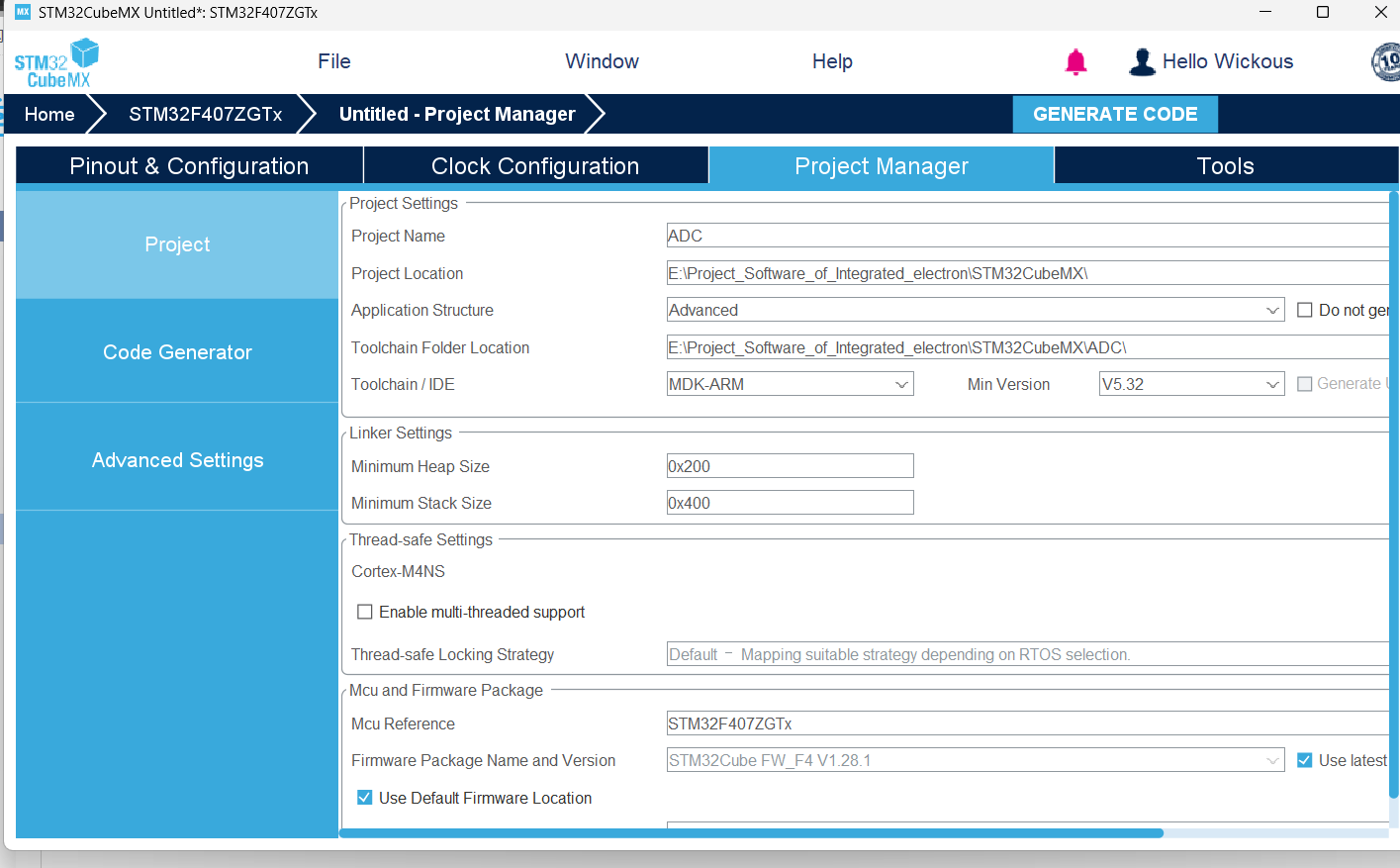The image size is (1400, 868).
Task: Go to Home breadcrumb
Action: (x=49, y=114)
